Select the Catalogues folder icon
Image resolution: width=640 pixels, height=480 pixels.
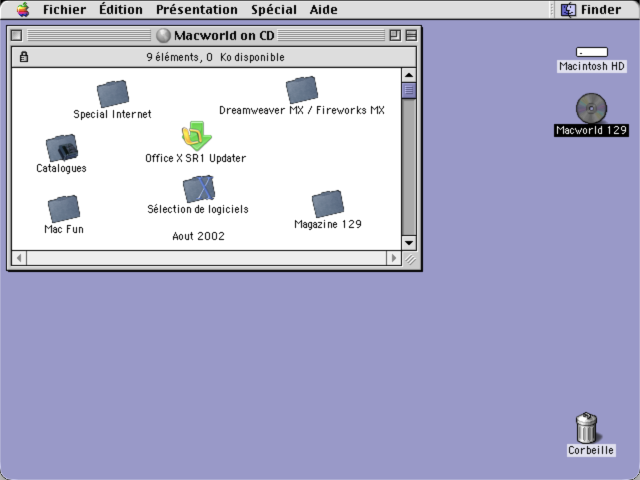[62, 147]
